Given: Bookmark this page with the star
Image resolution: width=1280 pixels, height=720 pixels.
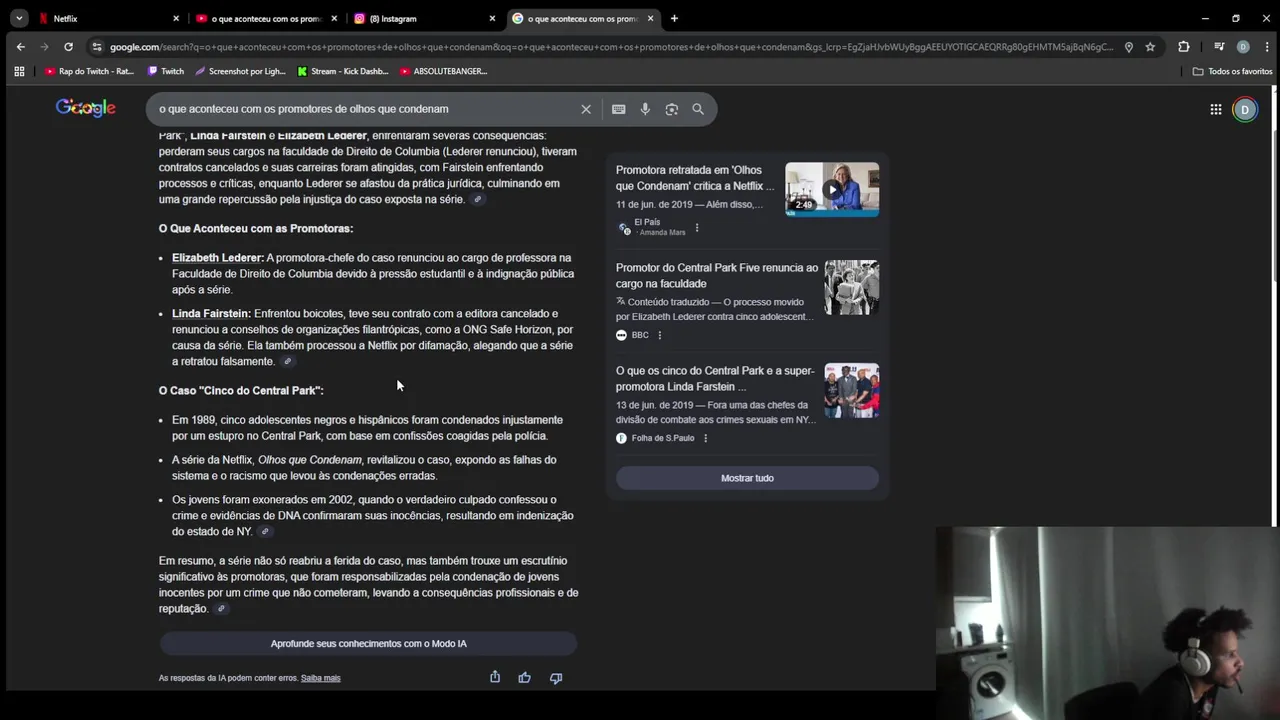Looking at the screenshot, I should pyautogui.click(x=1150, y=47).
